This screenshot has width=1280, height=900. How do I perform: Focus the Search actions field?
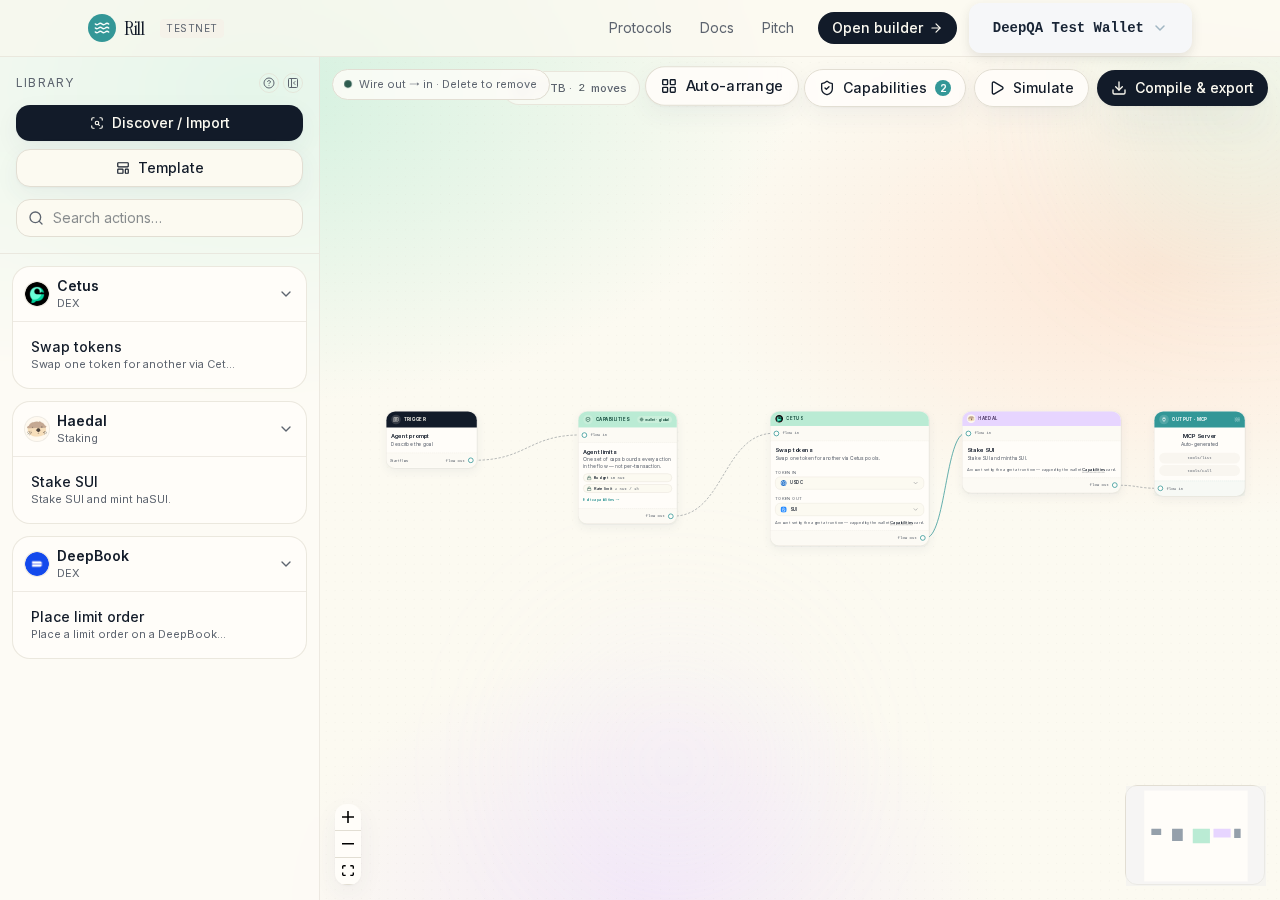pos(159,218)
